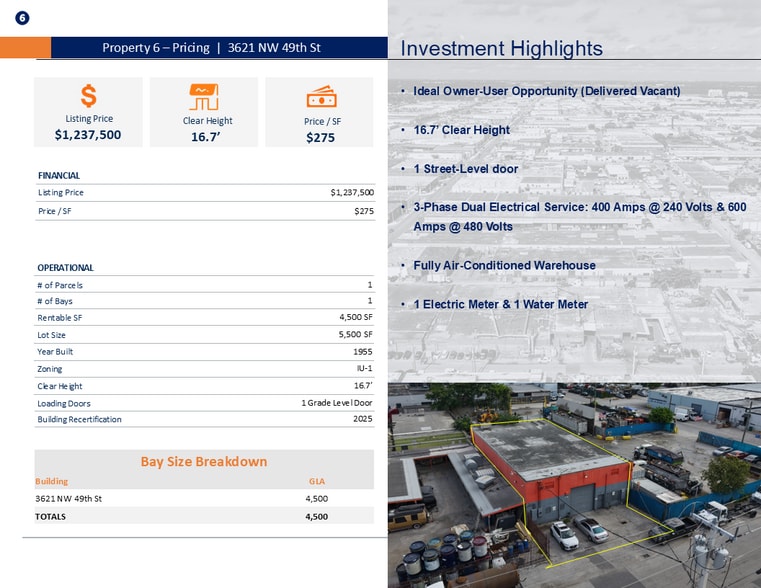
Task: Click the TOTALS 4,500 row
Action: (x=204, y=516)
